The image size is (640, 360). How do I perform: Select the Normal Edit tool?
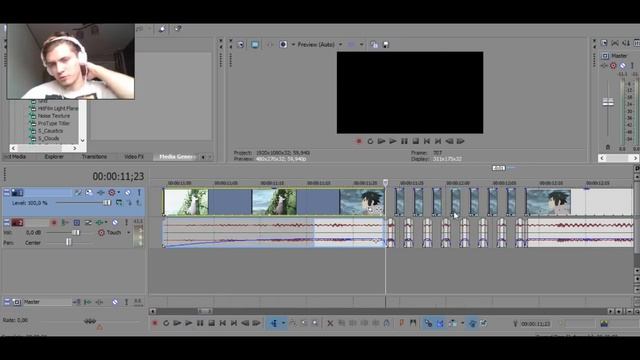(x=274, y=323)
